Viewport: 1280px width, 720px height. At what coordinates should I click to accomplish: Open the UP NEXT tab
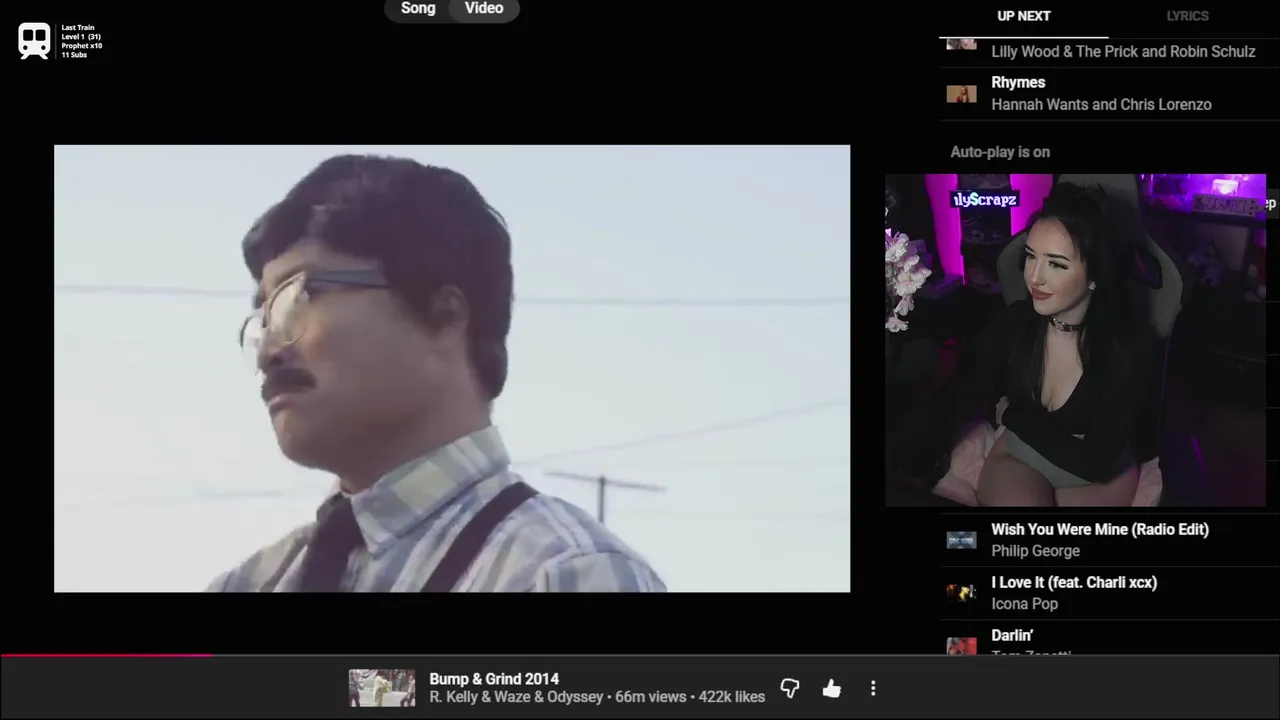point(1024,16)
